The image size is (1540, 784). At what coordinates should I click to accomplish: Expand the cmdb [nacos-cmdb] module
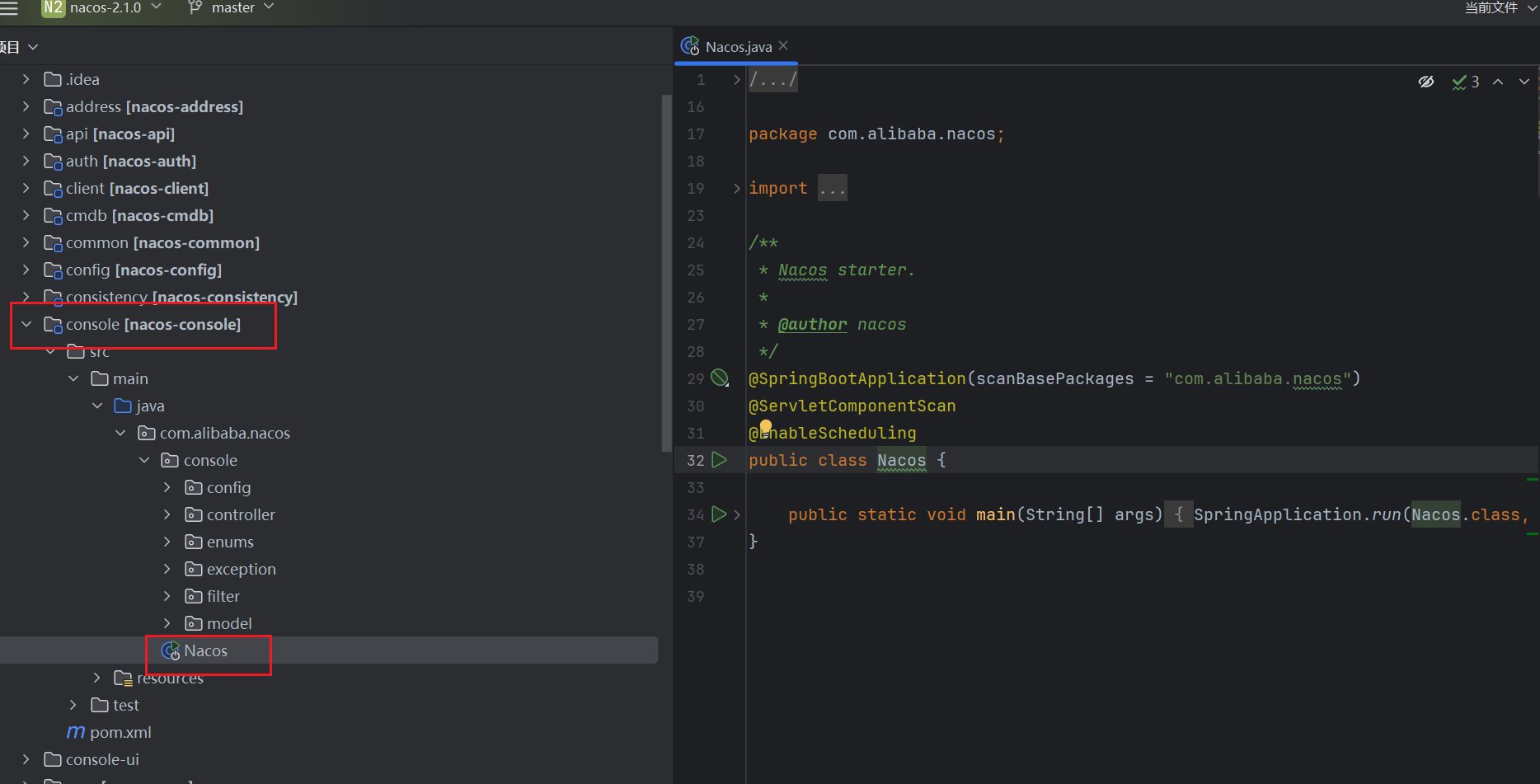point(26,215)
